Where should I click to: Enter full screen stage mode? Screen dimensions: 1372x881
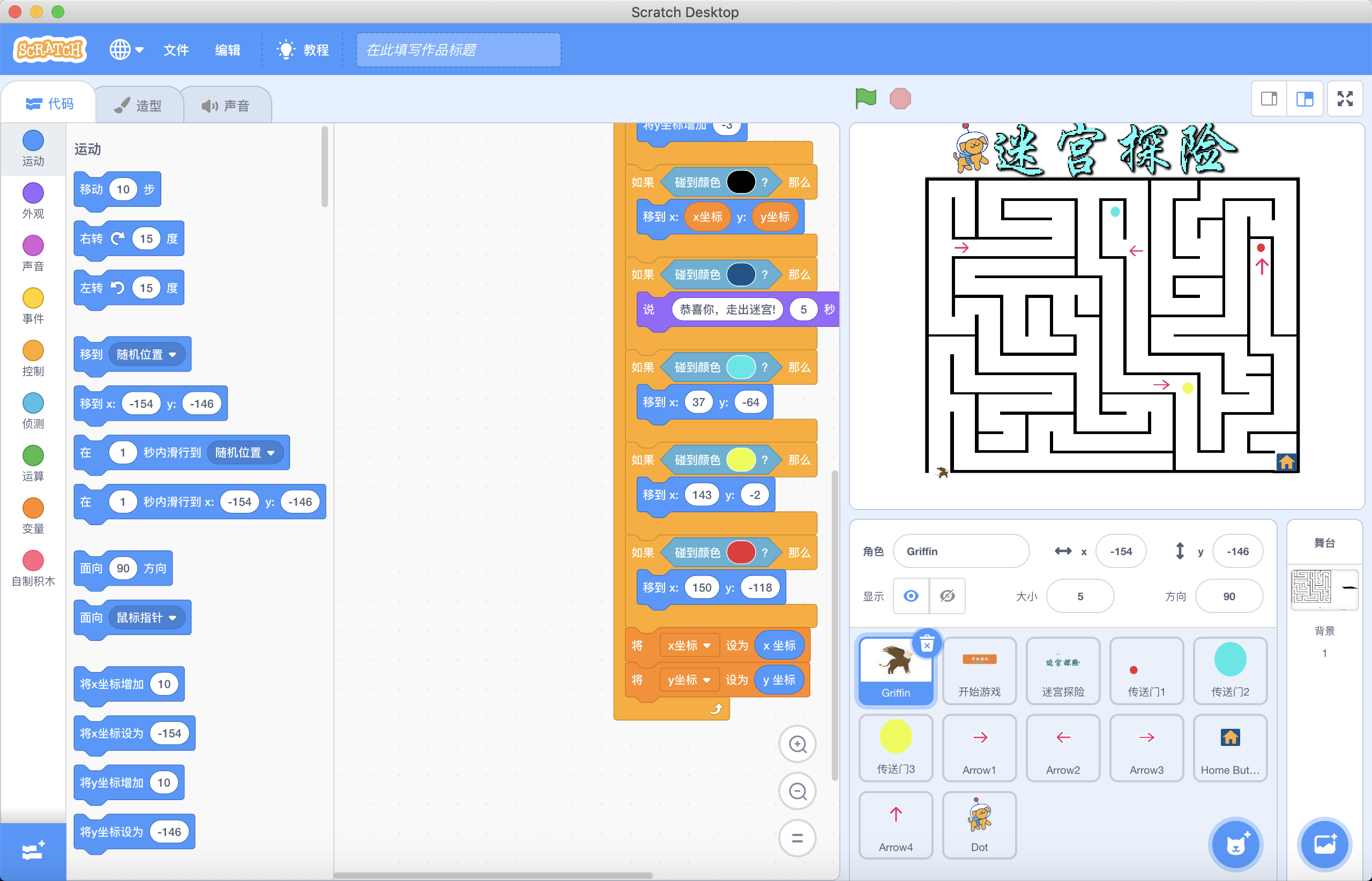point(1345,99)
